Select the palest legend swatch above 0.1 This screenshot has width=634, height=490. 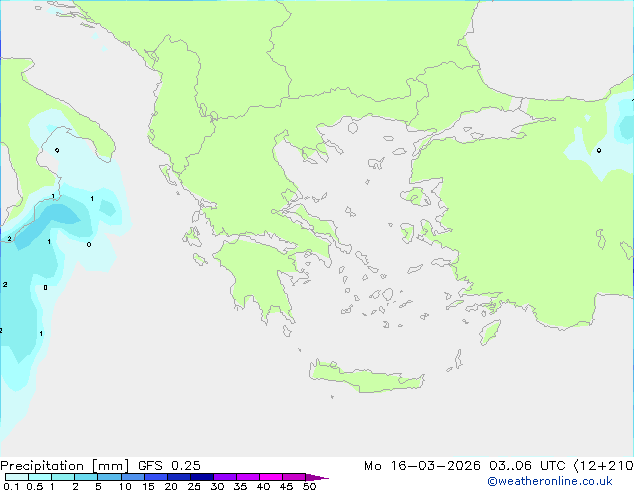17,477
